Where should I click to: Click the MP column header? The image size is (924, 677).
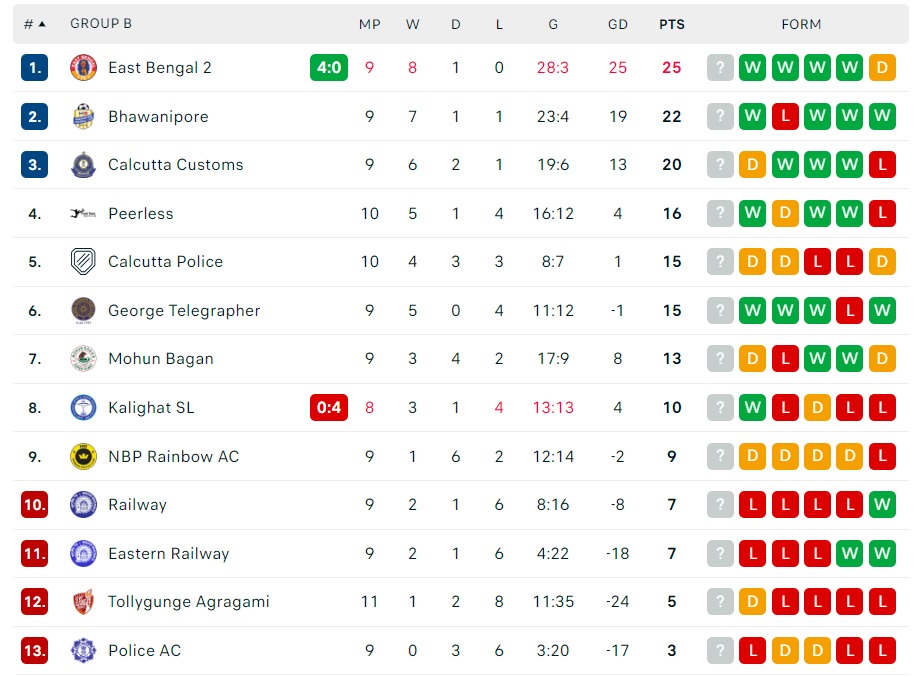(370, 24)
